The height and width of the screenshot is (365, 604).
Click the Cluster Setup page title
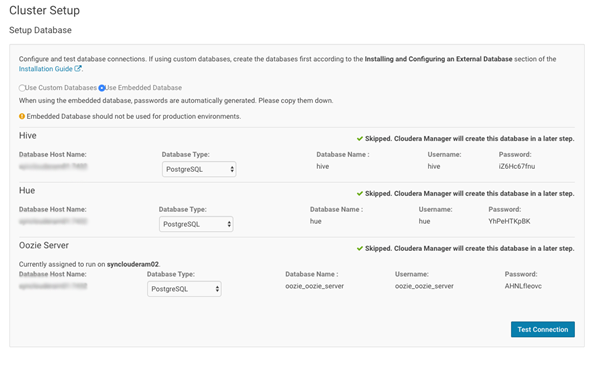pos(44,10)
